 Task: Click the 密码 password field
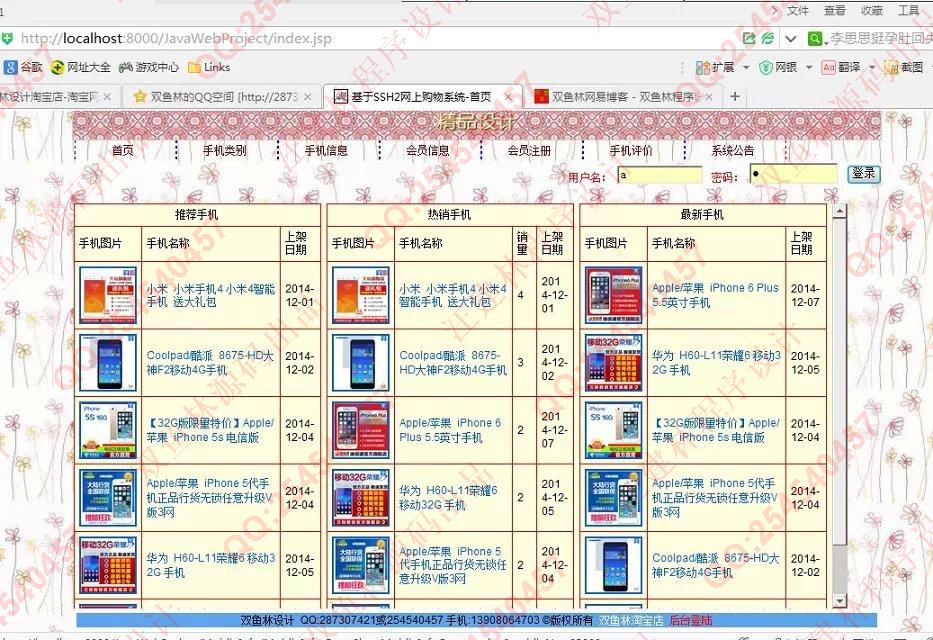pos(793,174)
